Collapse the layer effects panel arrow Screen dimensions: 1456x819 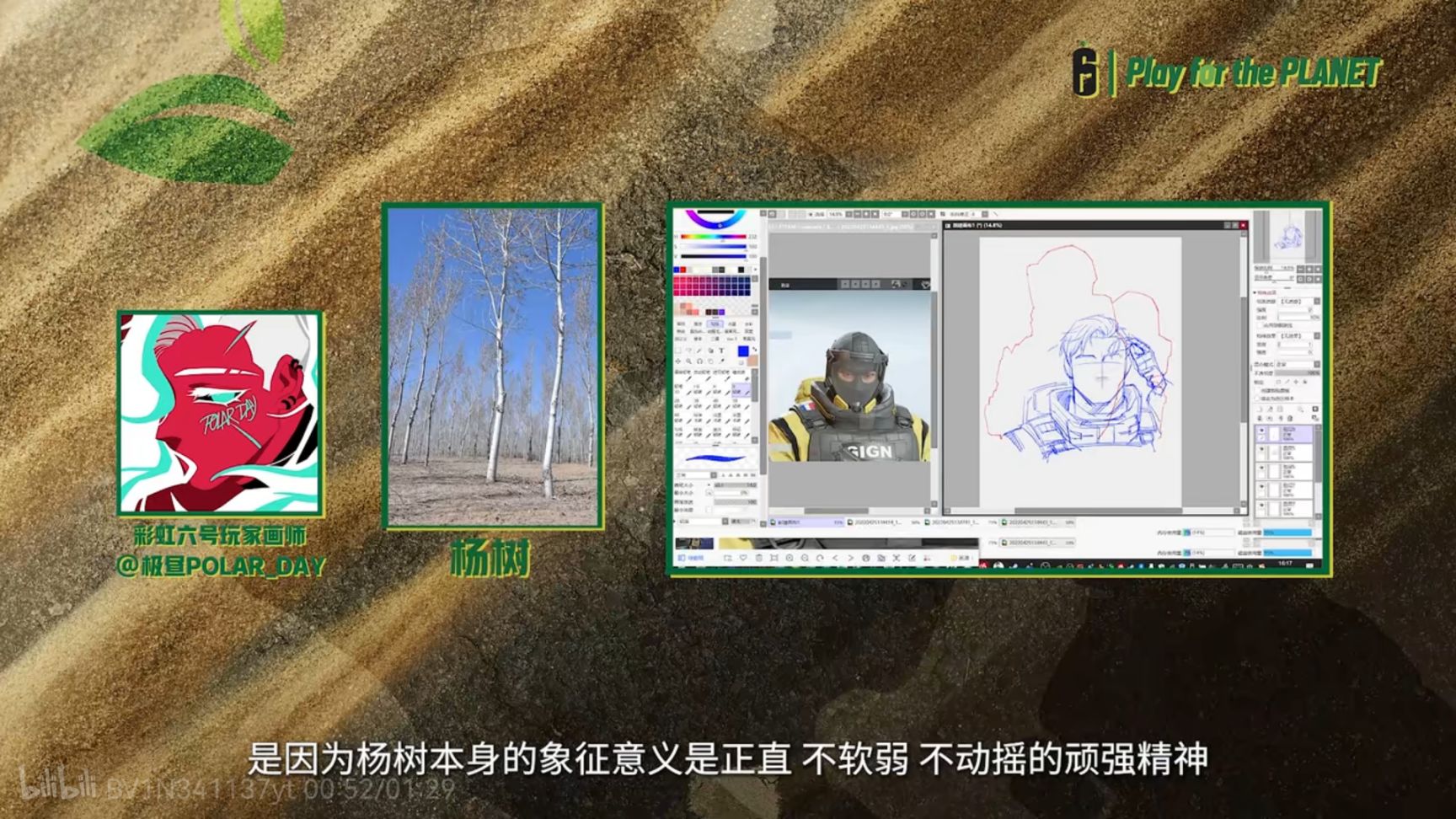1254,292
